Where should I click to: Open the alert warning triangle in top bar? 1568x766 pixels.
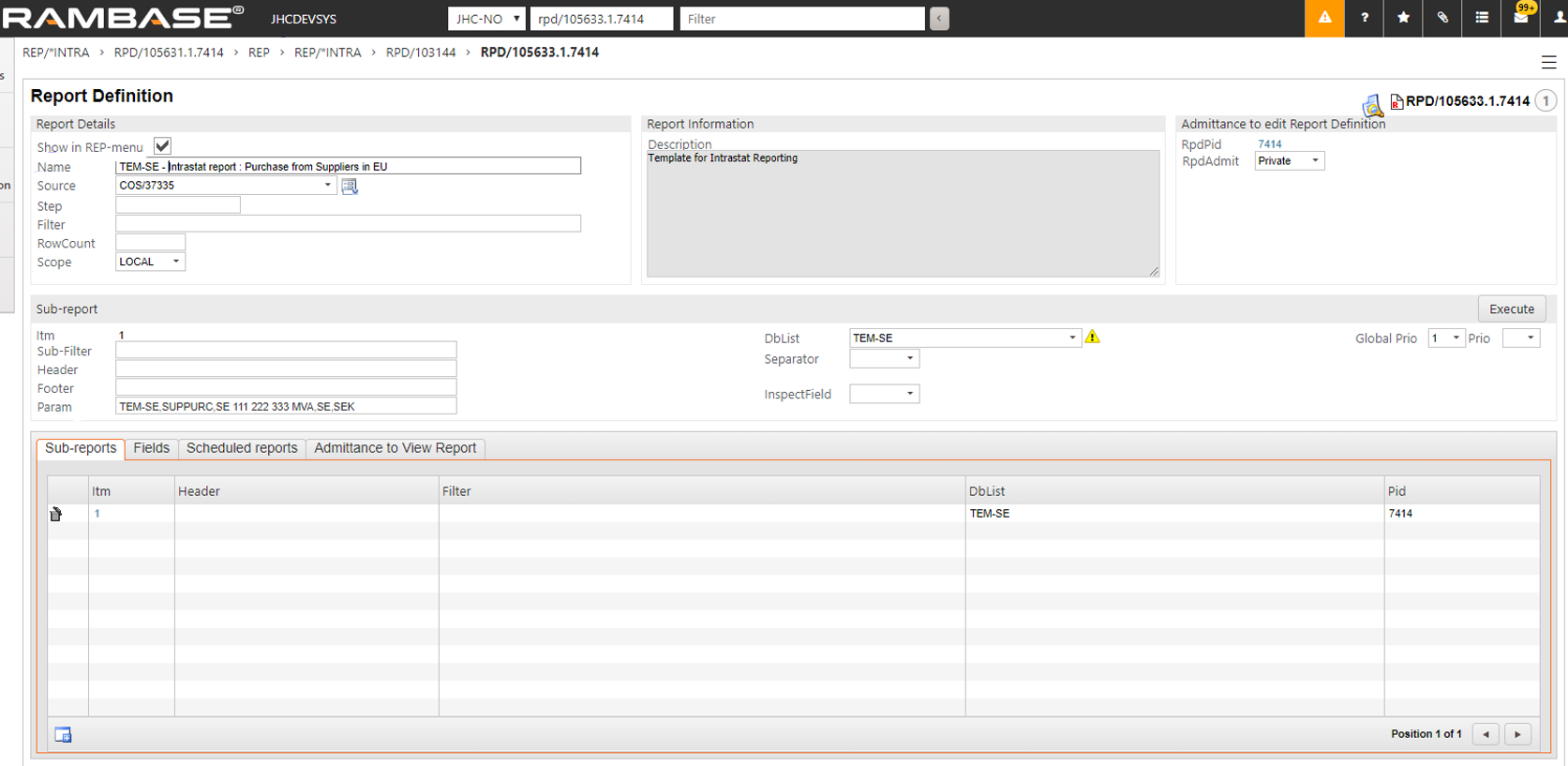click(1324, 18)
